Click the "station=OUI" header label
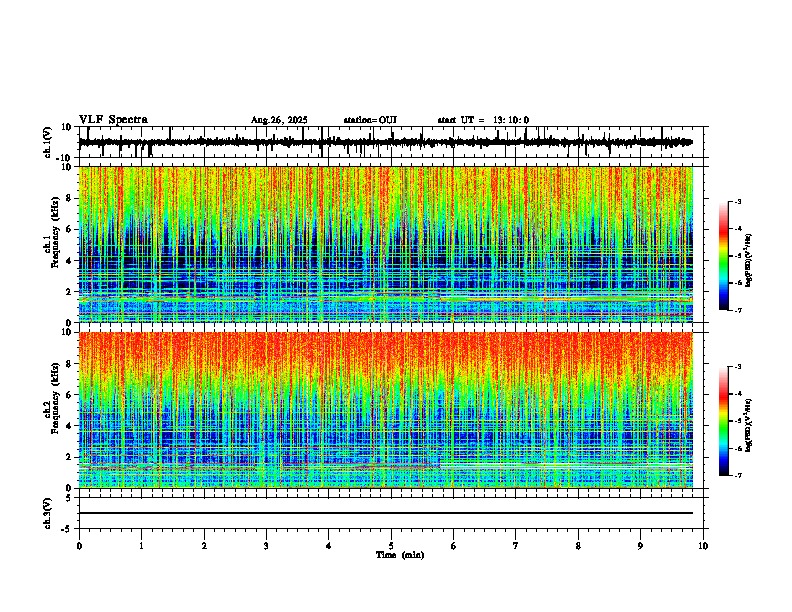This screenshot has width=792, height=612. [x=370, y=120]
